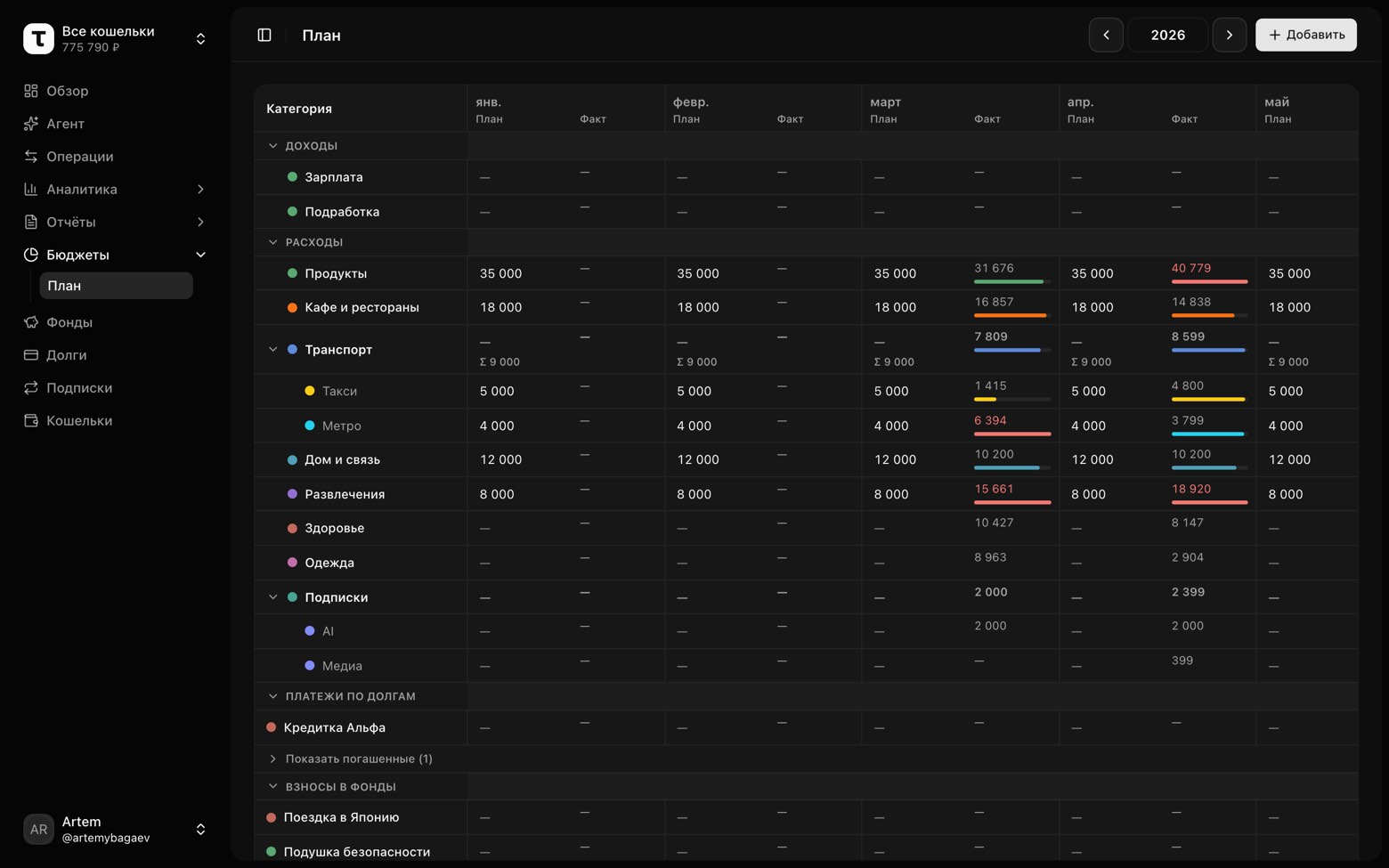Click the Долги card icon

pos(31,355)
